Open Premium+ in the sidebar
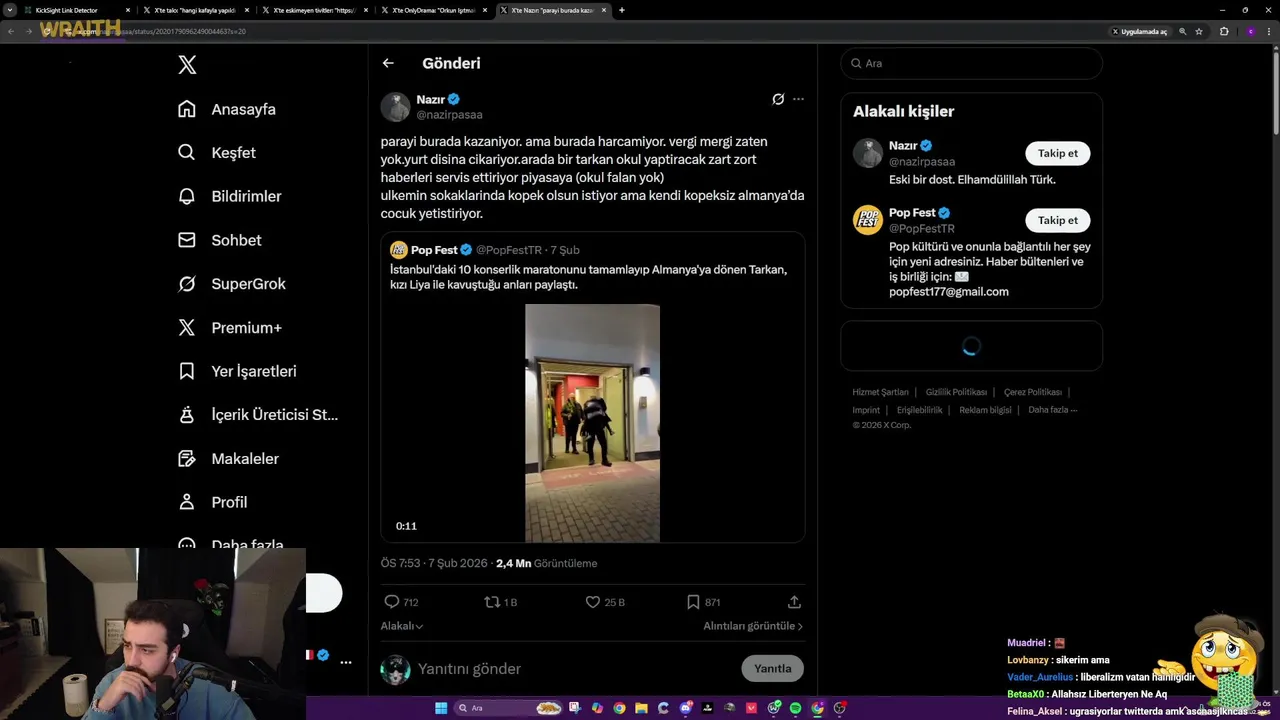The height and width of the screenshot is (720, 1280). coord(229,327)
